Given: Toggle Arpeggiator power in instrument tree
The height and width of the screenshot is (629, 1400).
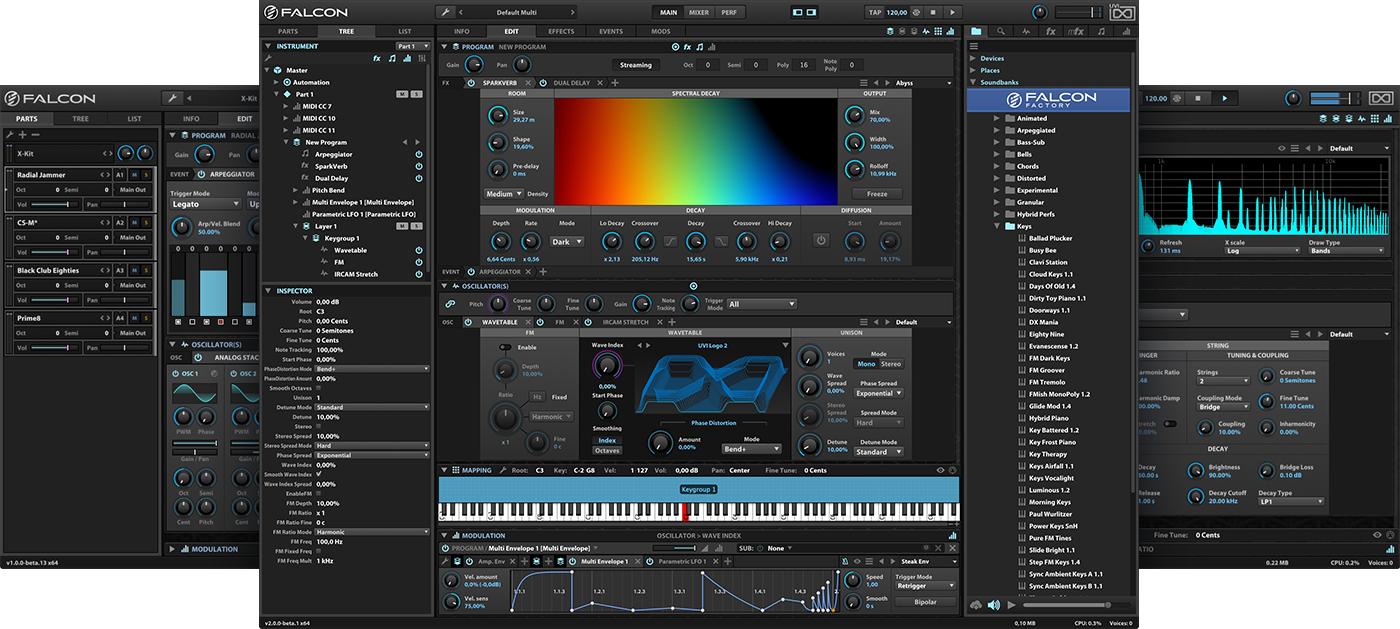Looking at the screenshot, I should 419,155.
